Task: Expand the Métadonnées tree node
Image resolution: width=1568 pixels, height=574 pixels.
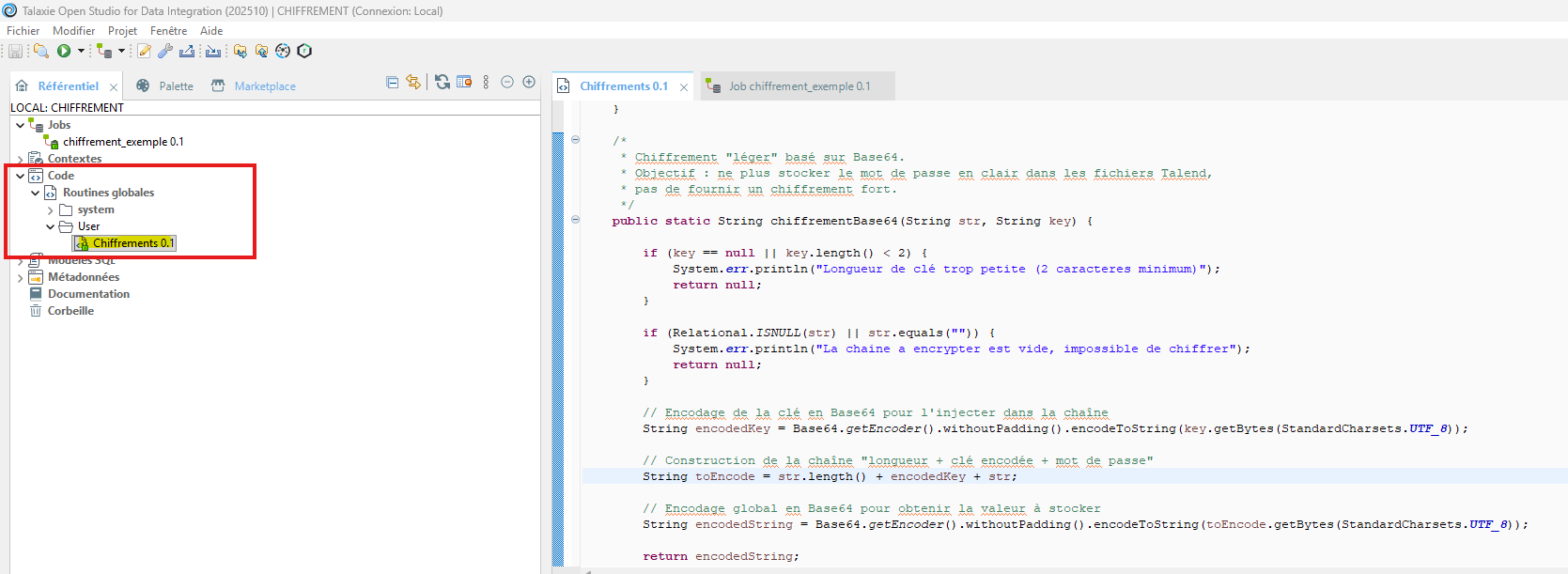Action: click(x=20, y=277)
